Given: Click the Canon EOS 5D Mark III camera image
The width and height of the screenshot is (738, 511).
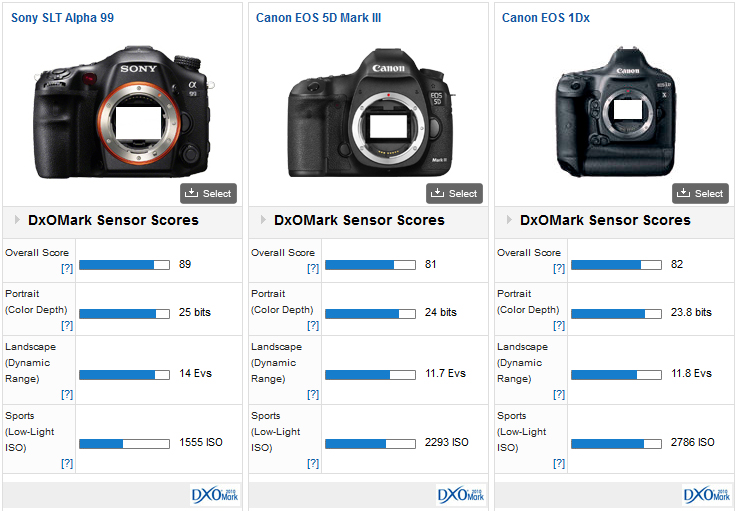Looking at the screenshot, I should click(x=370, y=112).
